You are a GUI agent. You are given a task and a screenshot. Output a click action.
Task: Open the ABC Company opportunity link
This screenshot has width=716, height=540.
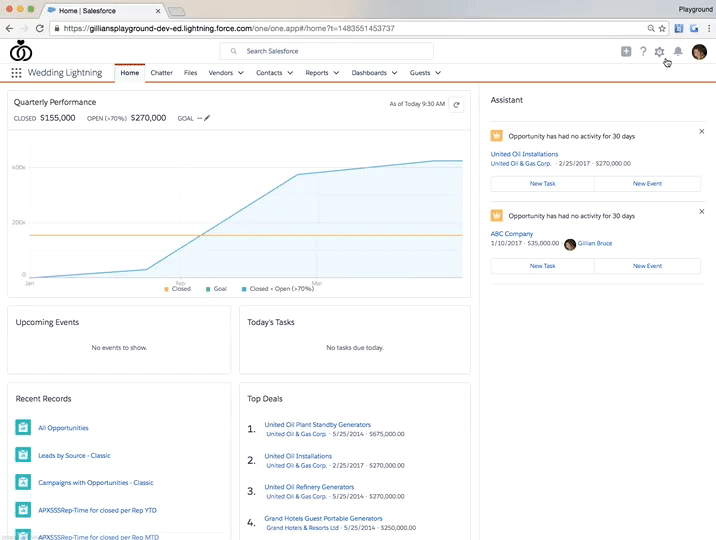(x=511, y=234)
